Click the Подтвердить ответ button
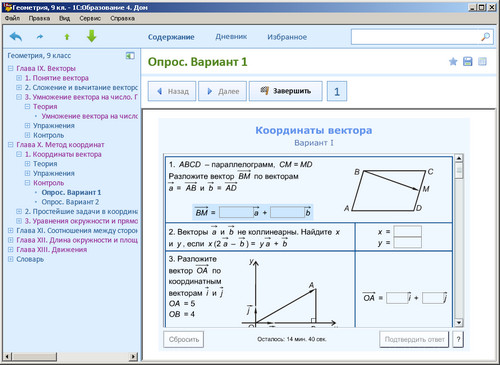The width and height of the screenshot is (500, 365). point(414,339)
